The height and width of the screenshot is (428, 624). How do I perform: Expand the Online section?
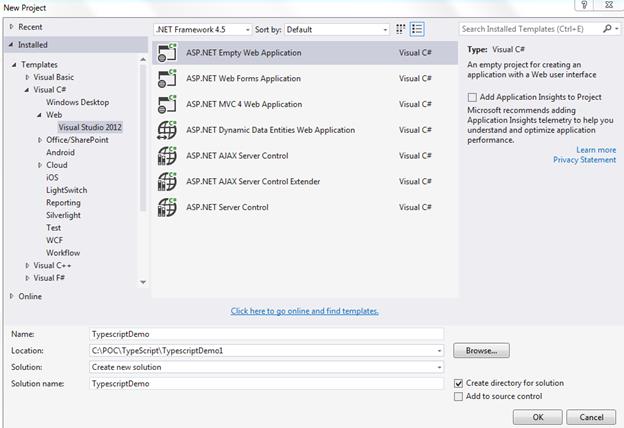click(x=12, y=296)
